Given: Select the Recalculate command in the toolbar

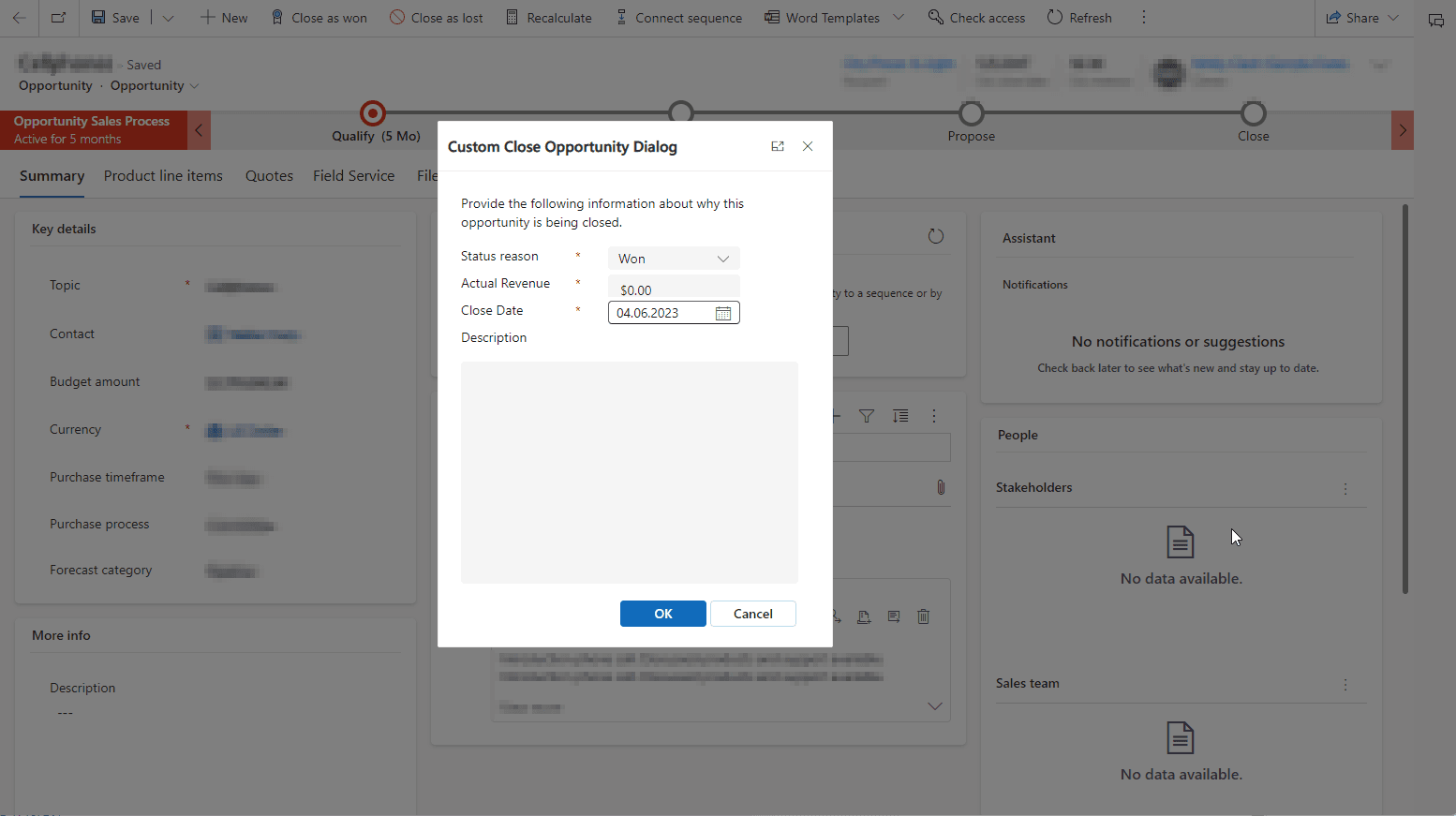Looking at the screenshot, I should pos(548,17).
